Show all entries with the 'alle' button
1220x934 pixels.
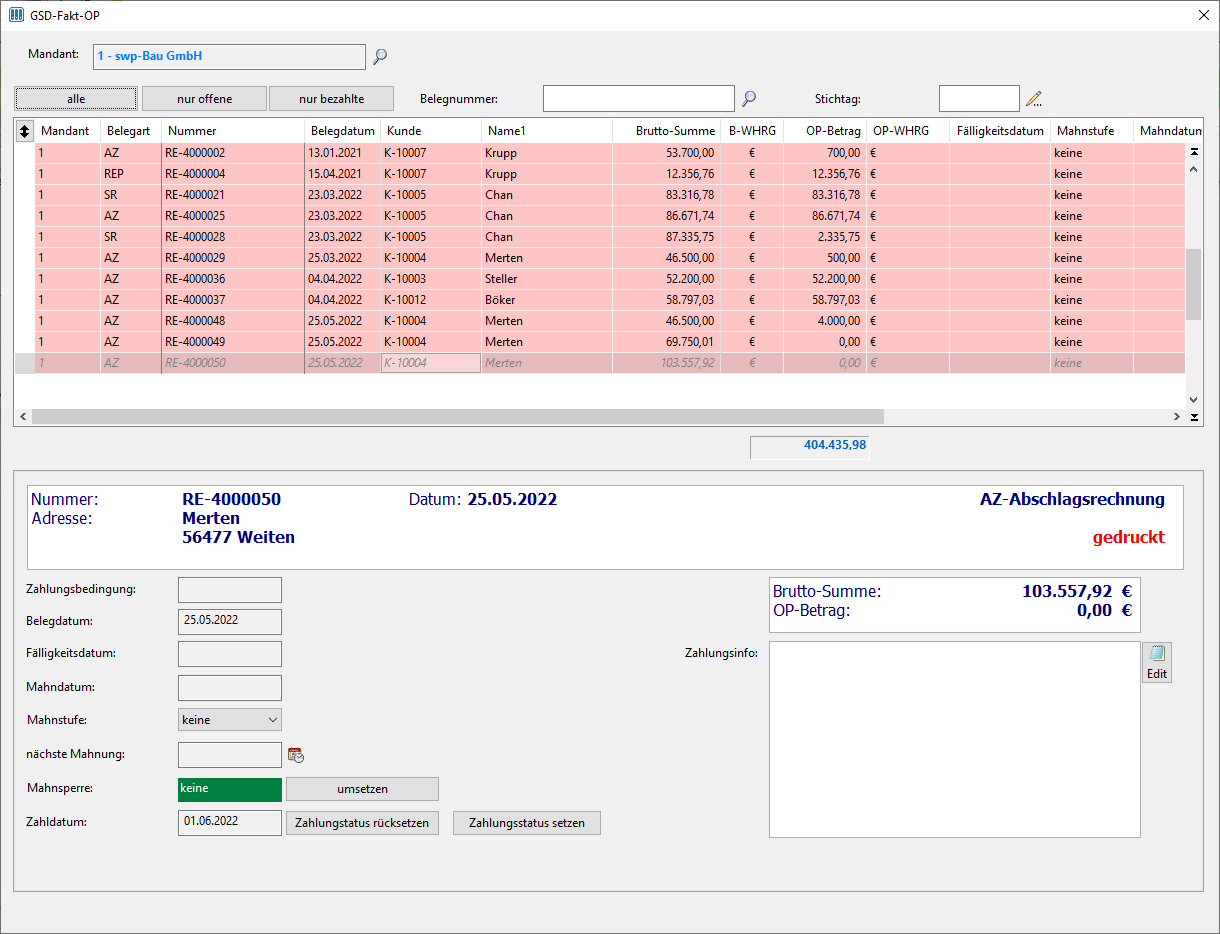tap(76, 98)
